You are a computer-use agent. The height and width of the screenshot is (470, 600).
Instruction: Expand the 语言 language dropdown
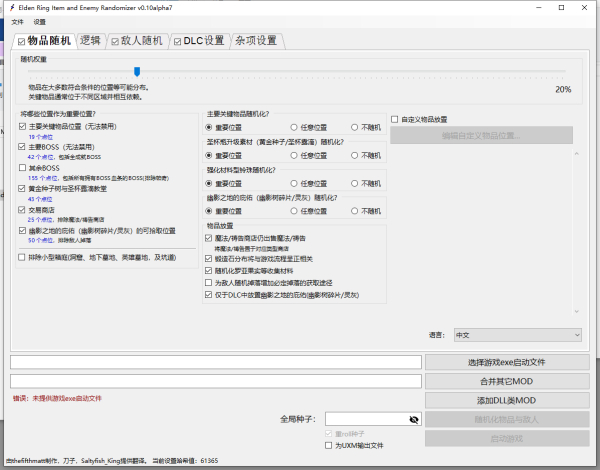[517, 335]
